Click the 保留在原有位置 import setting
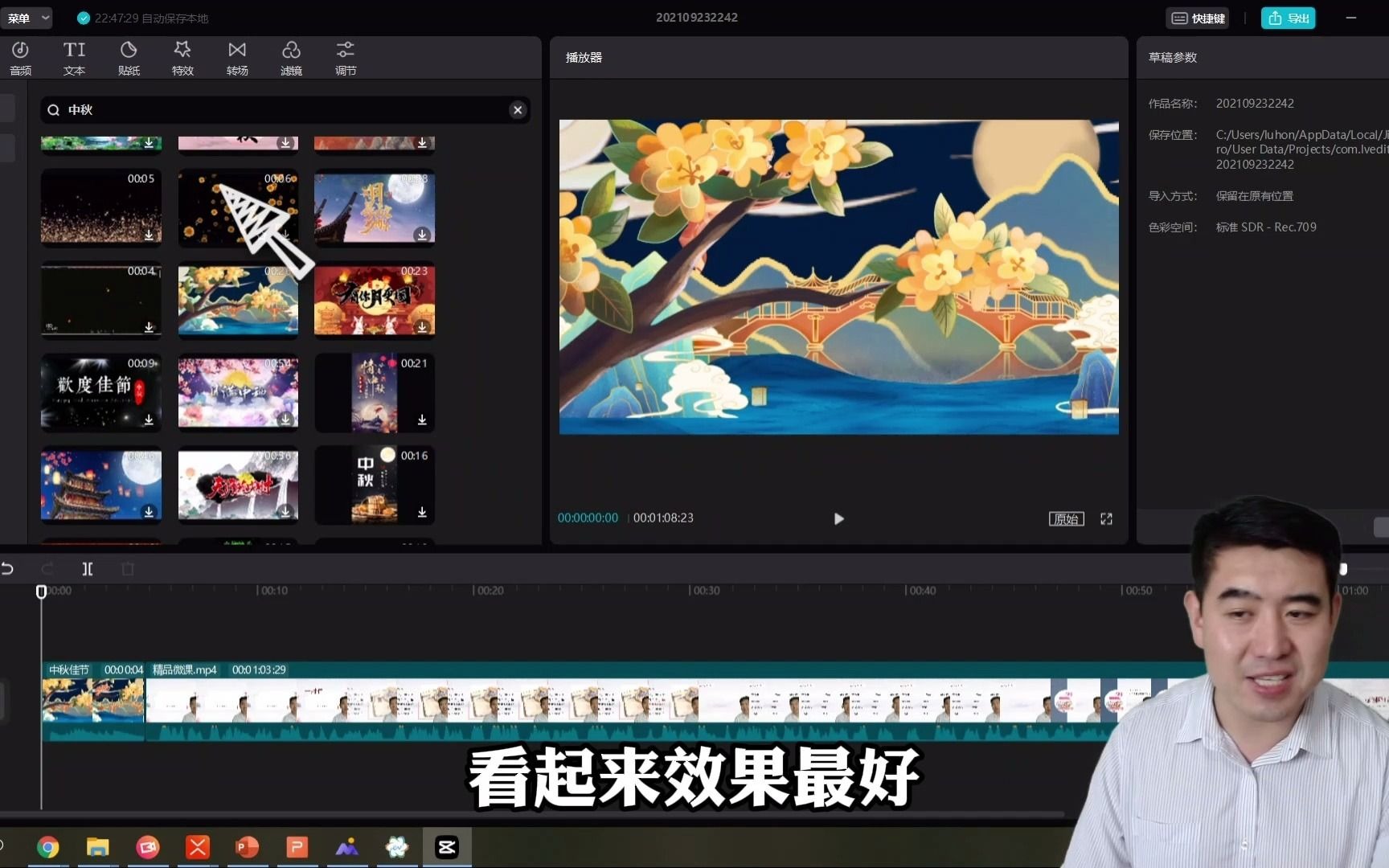 [x=1254, y=196]
